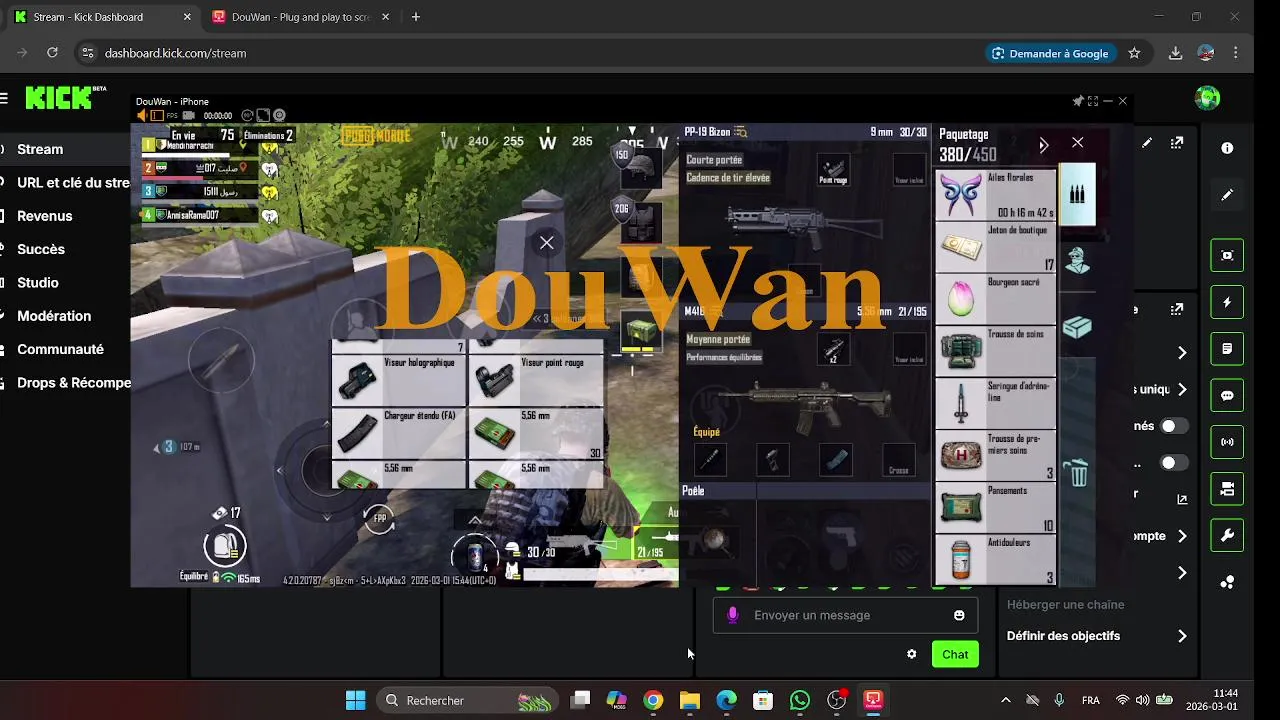This screenshot has height=720, width=1280.
Task: Turn on the upper Kick panel switch
Action: (x=1174, y=426)
